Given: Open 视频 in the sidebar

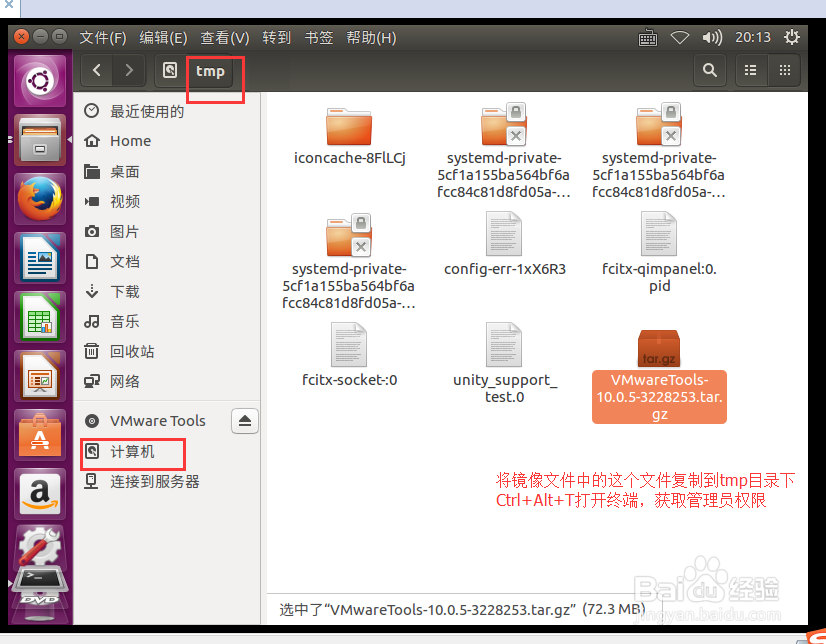Looking at the screenshot, I should coord(169,201).
